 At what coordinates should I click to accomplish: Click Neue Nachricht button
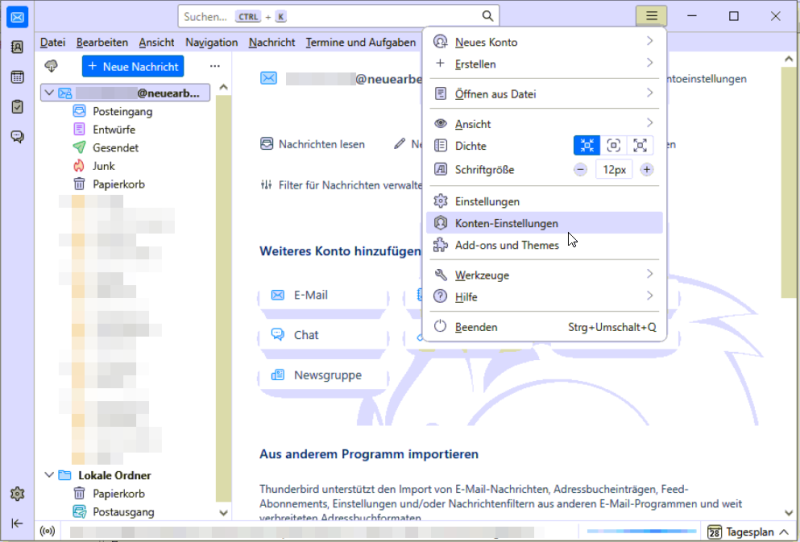pyautogui.click(x=133, y=66)
